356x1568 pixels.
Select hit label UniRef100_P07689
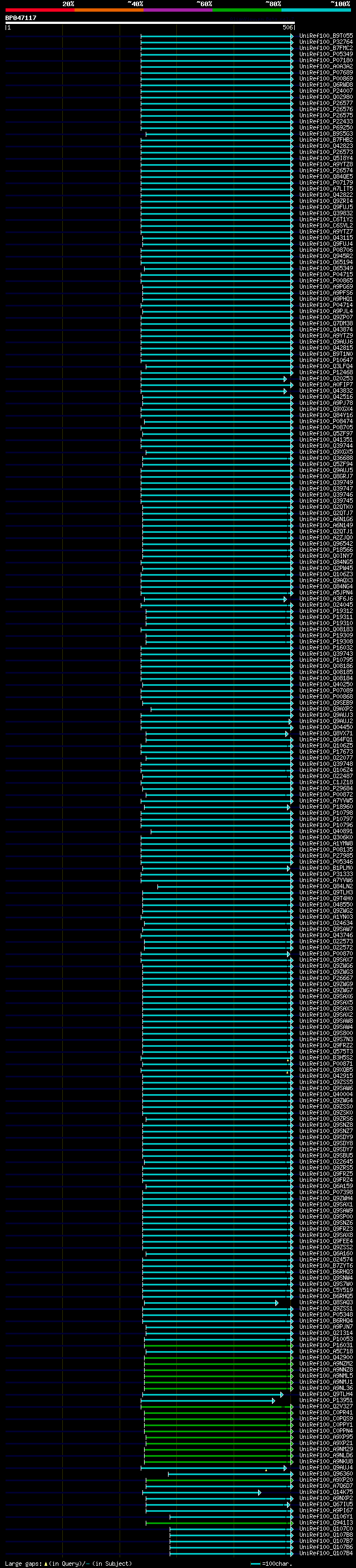point(326,72)
